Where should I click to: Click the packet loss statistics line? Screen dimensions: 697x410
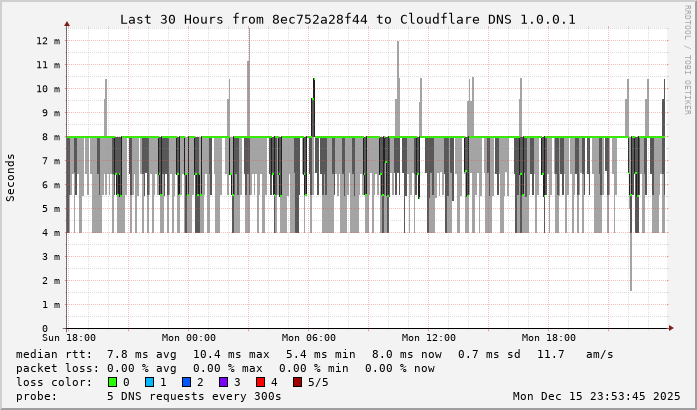226,368
